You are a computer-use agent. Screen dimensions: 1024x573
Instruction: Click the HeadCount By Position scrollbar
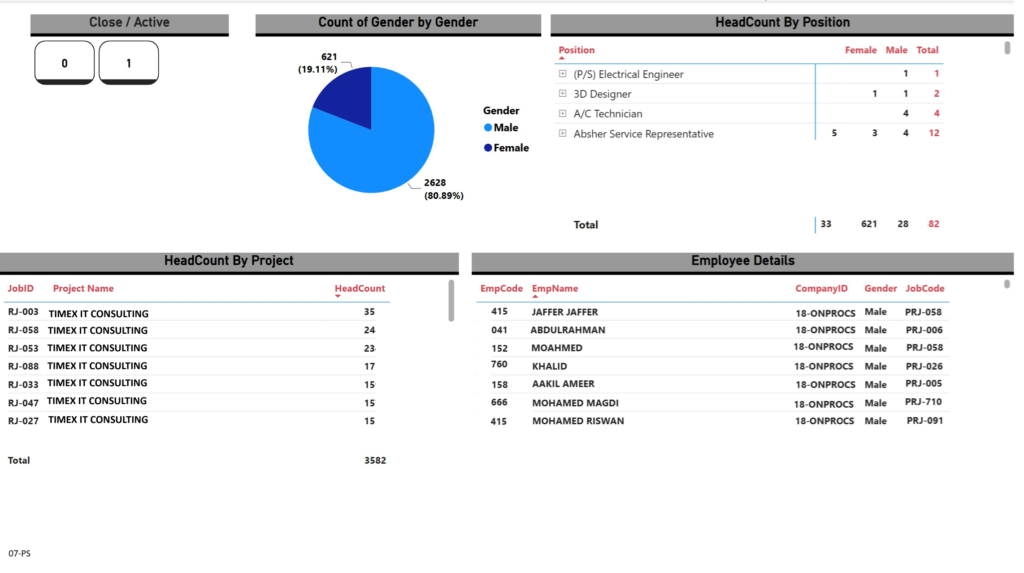[1007, 48]
